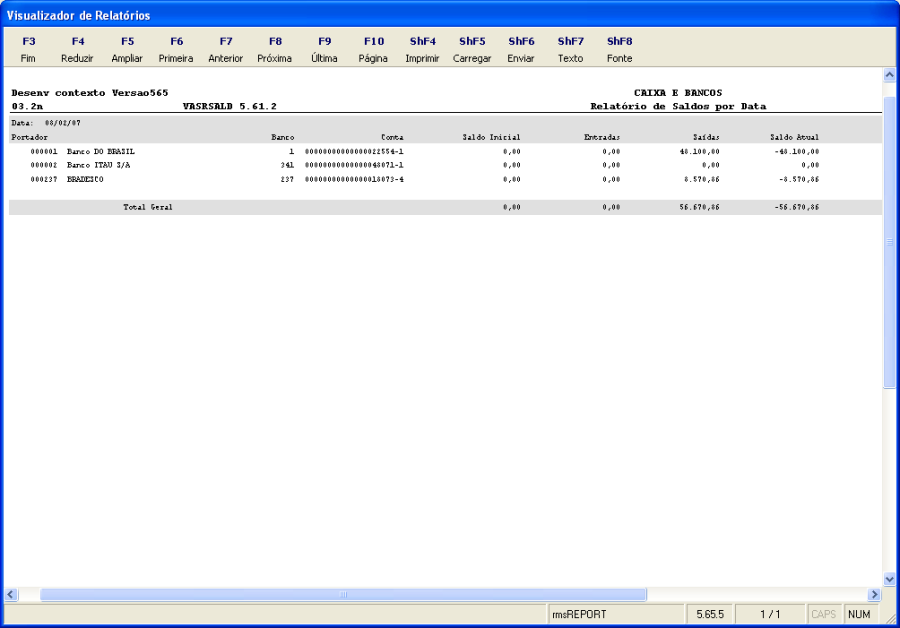Exit the viewer with Fim
Screen dimensions: 900x628
[x=28, y=49]
